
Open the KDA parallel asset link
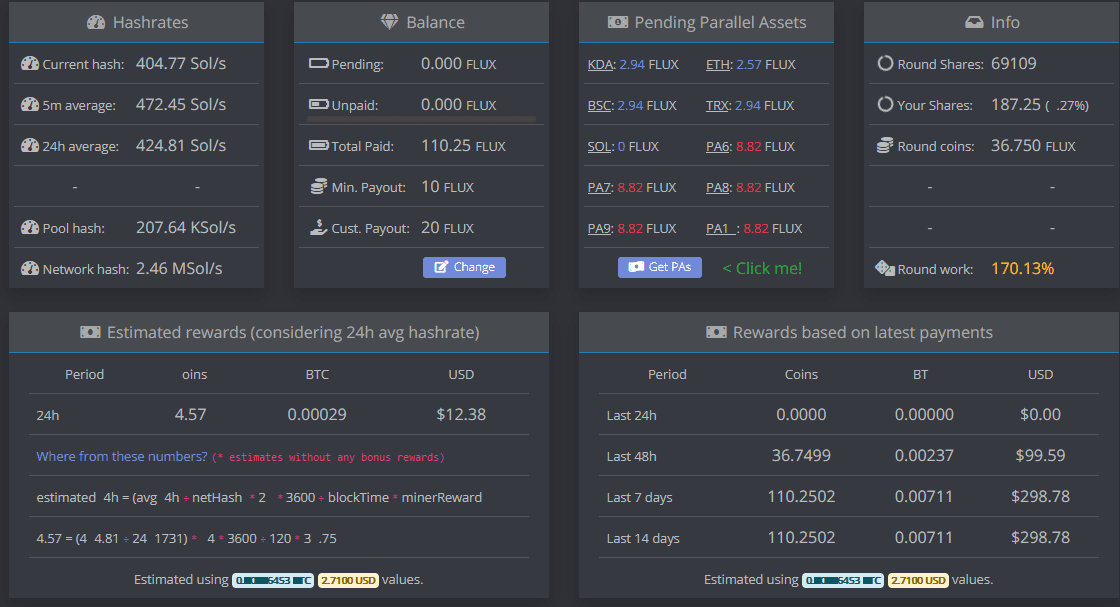[x=600, y=64]
